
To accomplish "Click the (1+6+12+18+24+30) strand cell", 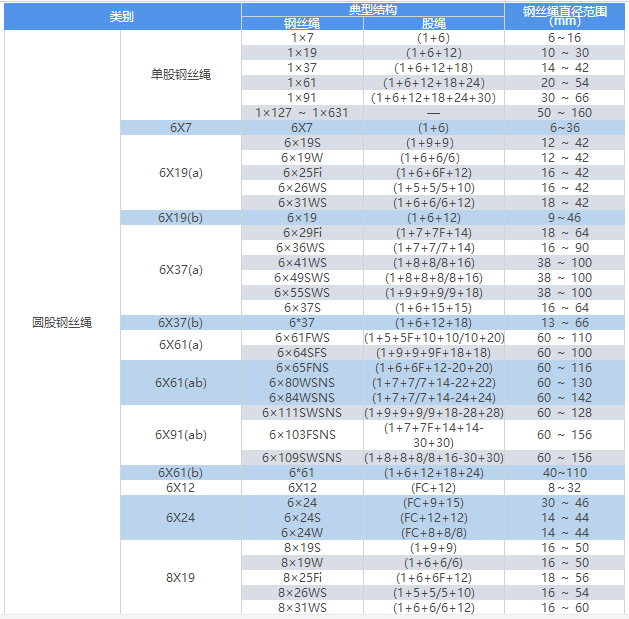I will click(433, 97).
